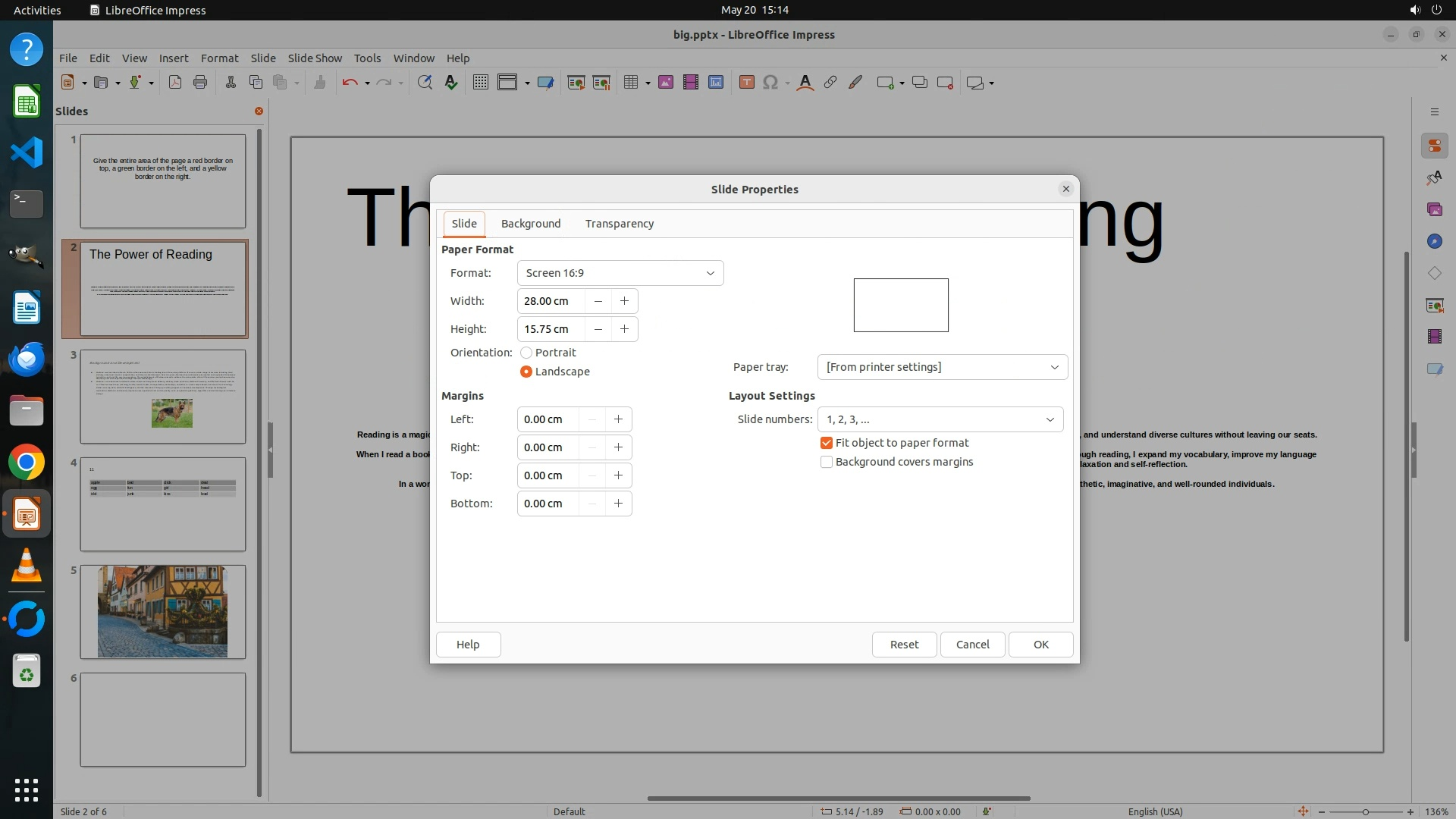Click the zoom slider in status bar
Image resolution: width=1456 pixels, height=819 pixels.
click(x=1365, y=811)
